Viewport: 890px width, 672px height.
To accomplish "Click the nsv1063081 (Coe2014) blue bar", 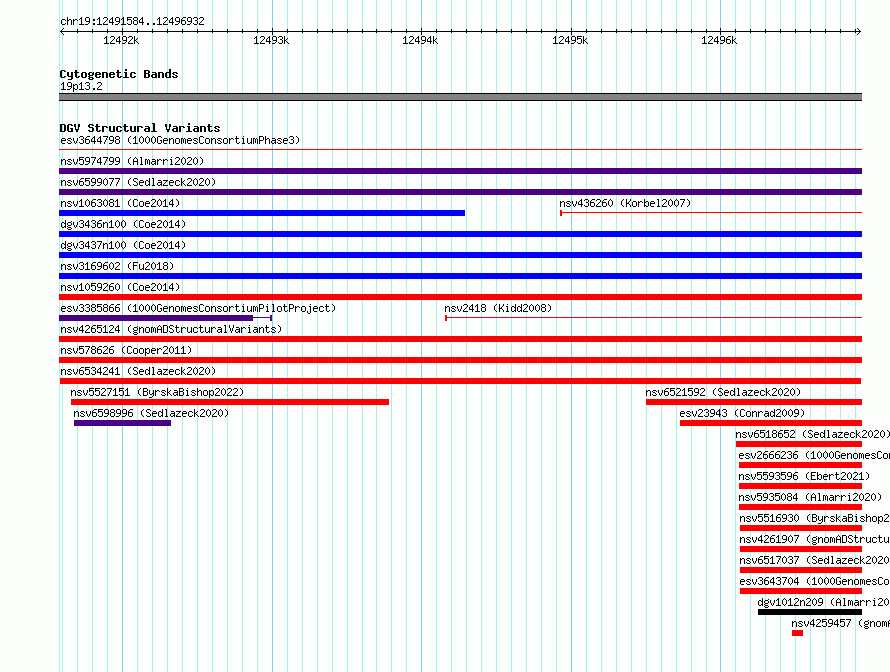I will 262,213.
